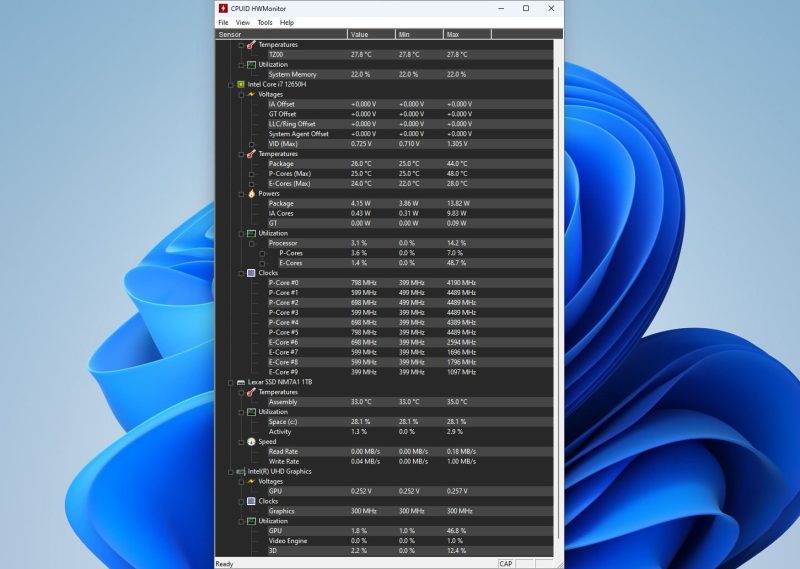
Task: Click the Lexar SSD drive icon
Action: (x=240, y=382)
